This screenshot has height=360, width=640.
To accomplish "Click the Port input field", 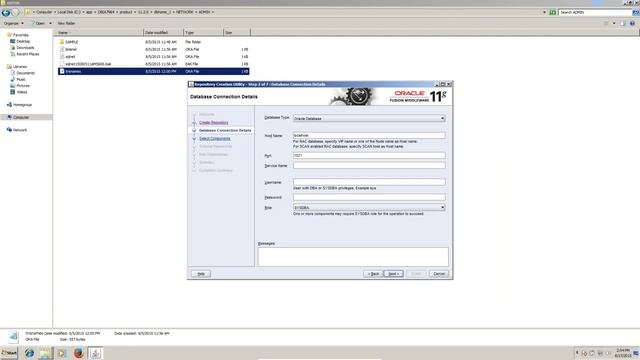I will [x=369, y=156].
